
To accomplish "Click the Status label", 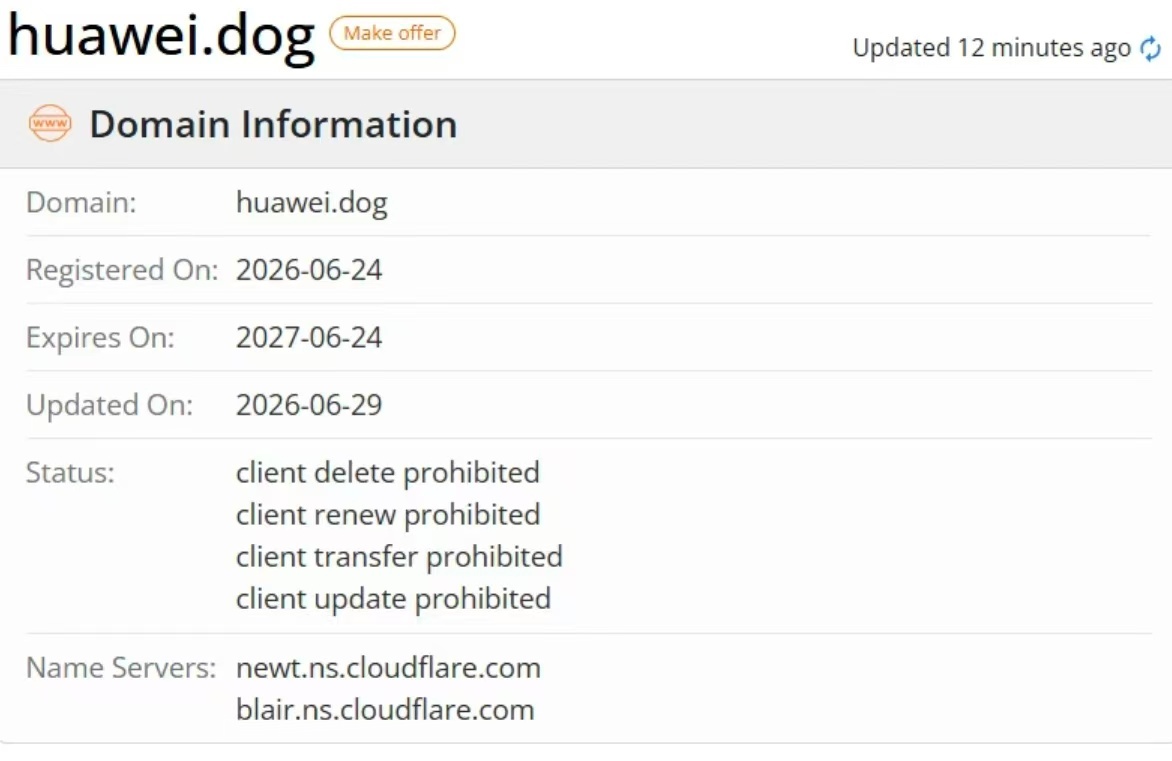I will pos(70,472).
